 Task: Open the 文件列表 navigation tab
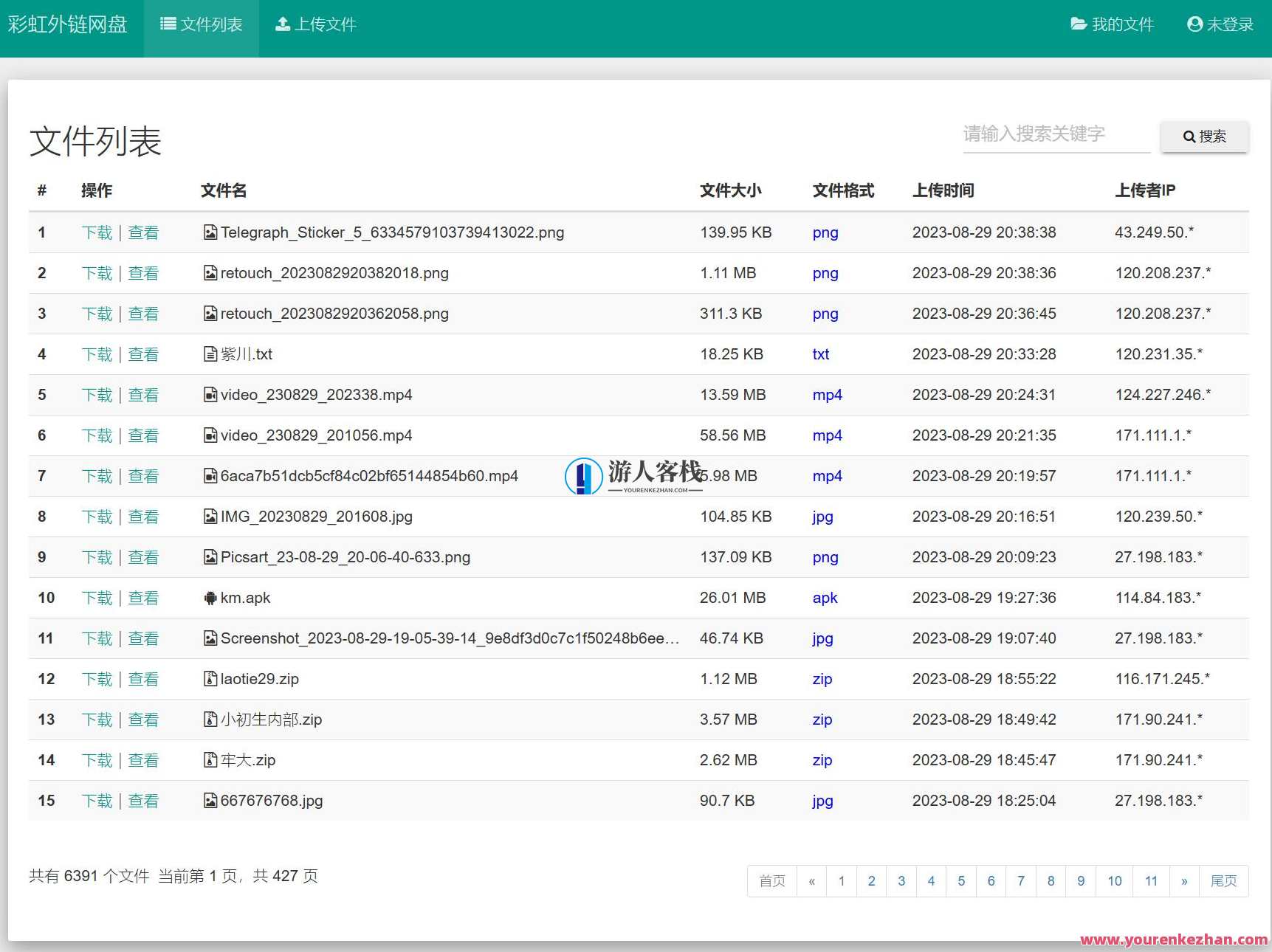202,25
